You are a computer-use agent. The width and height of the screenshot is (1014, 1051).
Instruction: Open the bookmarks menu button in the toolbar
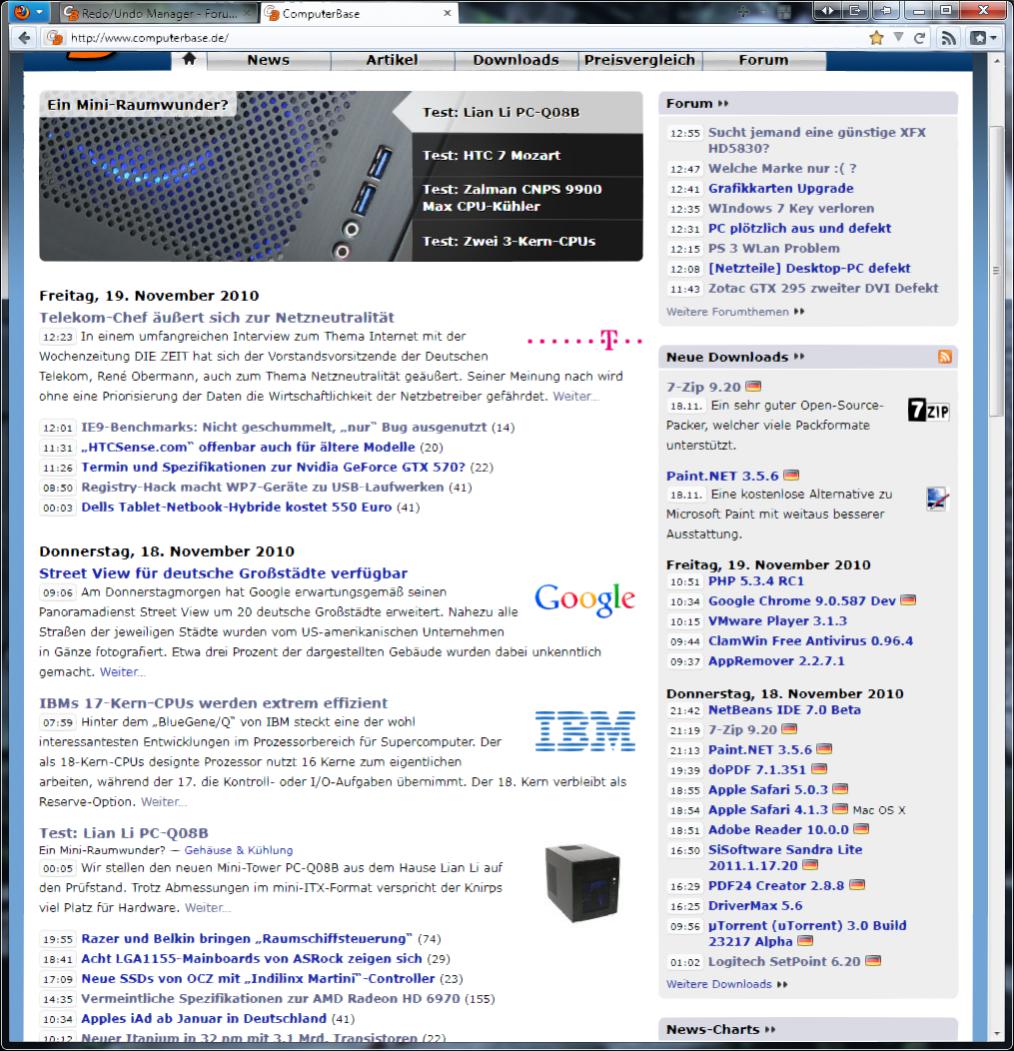point(984,38)
